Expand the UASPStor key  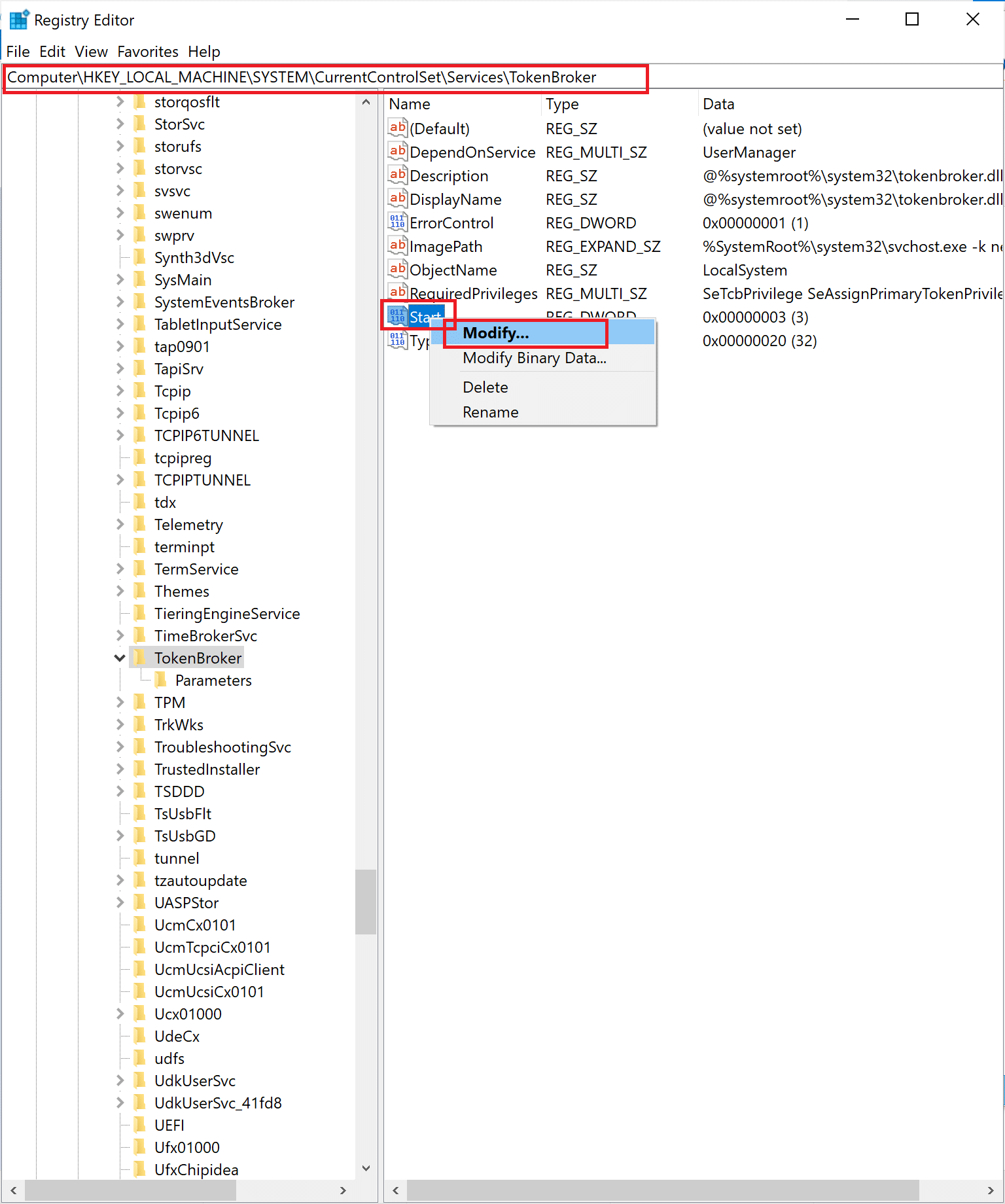[x=120, y=902]
